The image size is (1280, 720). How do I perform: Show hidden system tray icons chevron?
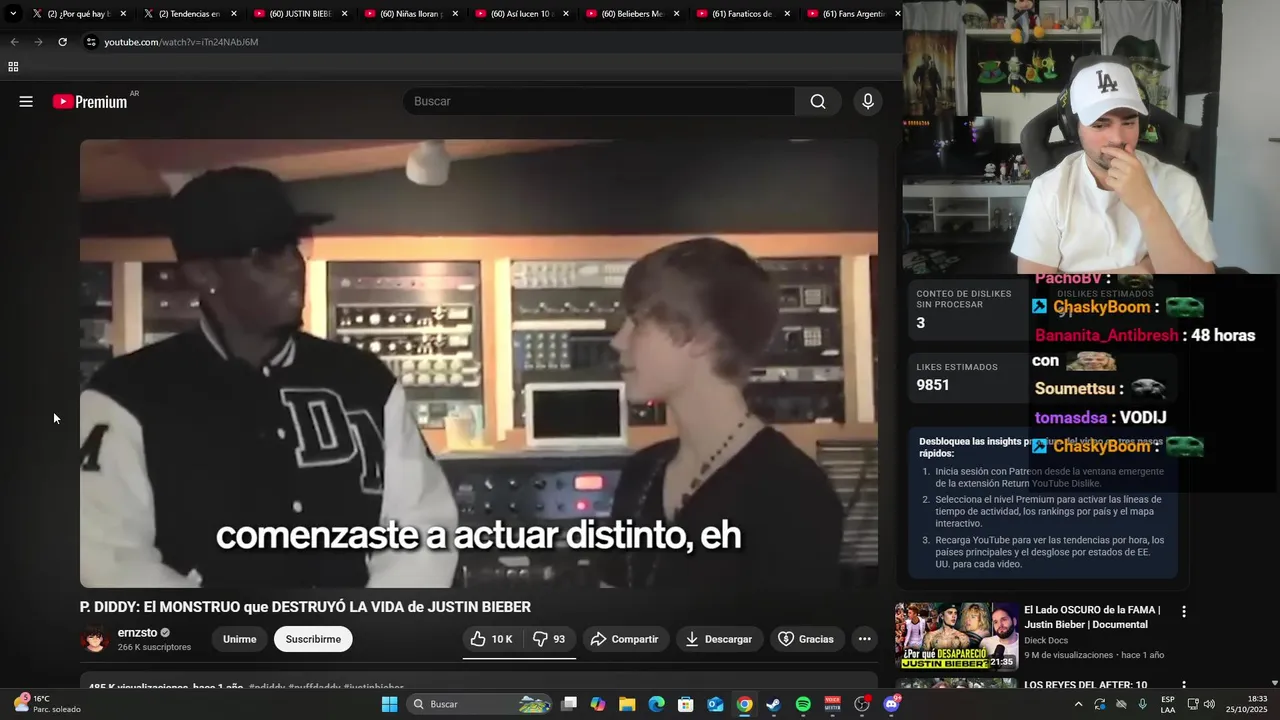click(1078, 704)
